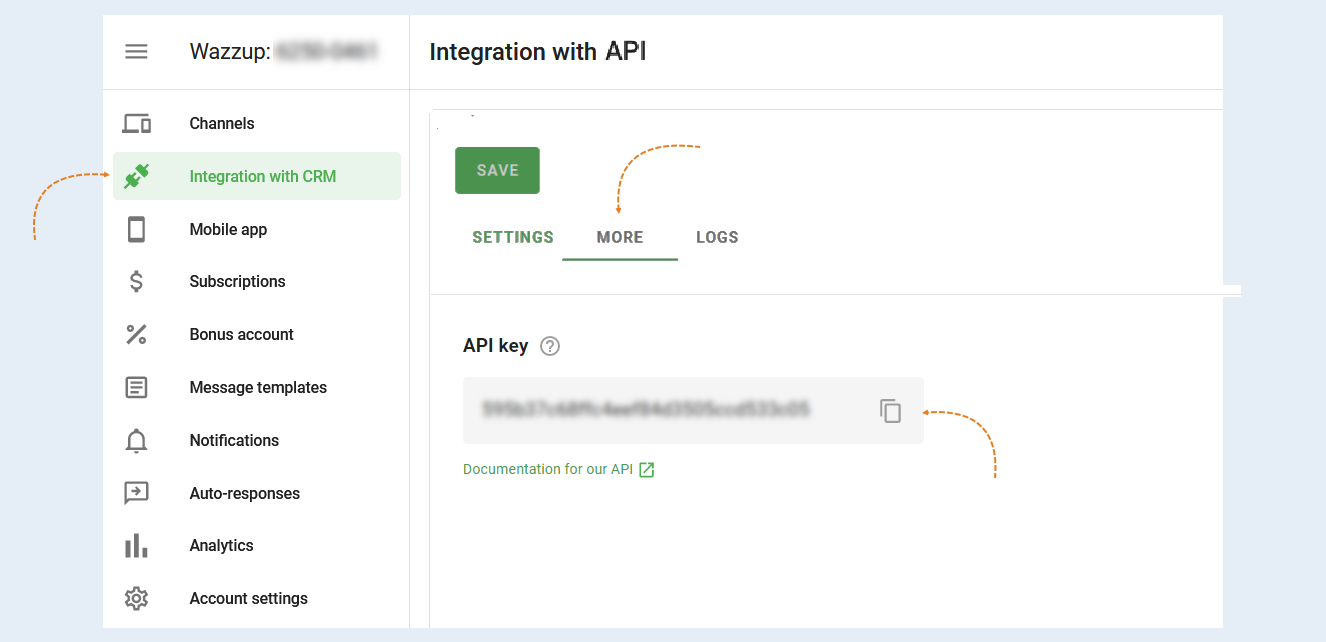Click the Integration with API heading
The height and width of the screenshot is (642, 1326).
[x=538, y=52]
